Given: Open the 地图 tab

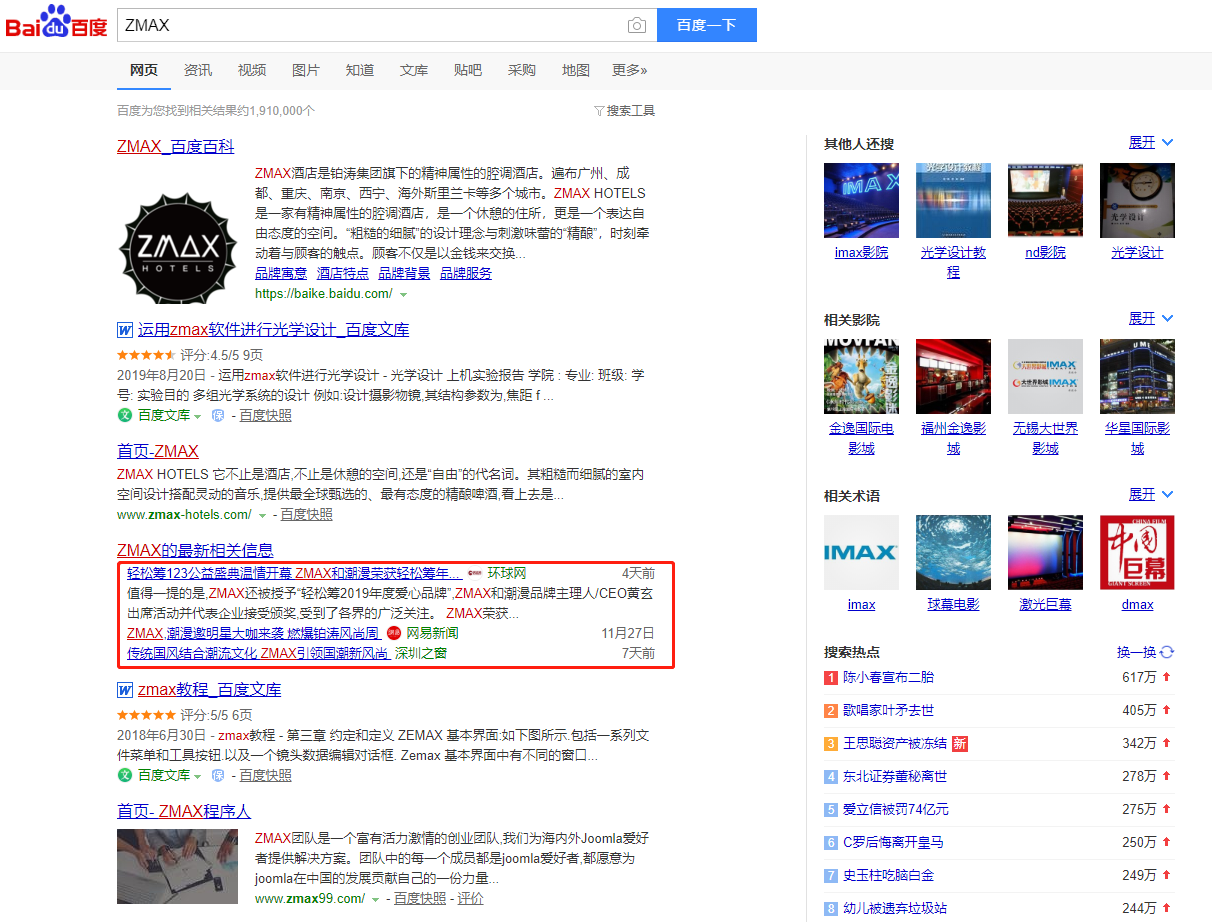Looking at the screenshot, I should click(x=576, y=70).
